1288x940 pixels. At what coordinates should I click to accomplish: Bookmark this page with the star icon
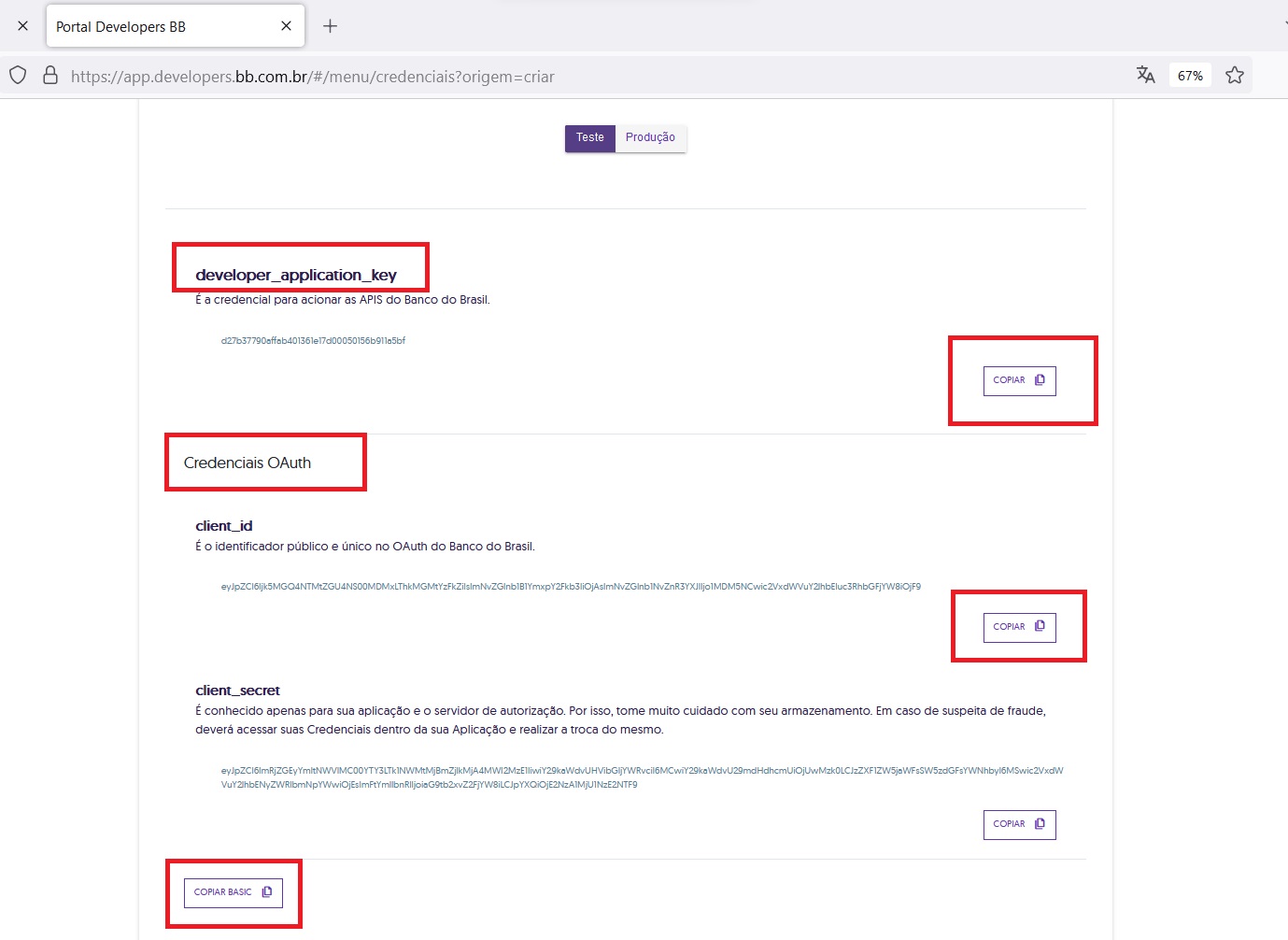[x=1234, y=76]
